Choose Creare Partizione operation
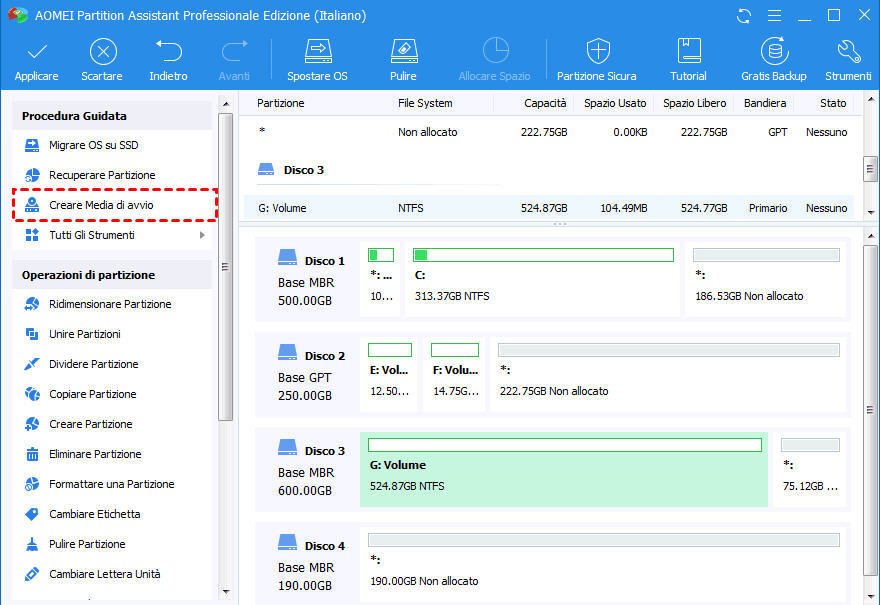 (90, 424)
